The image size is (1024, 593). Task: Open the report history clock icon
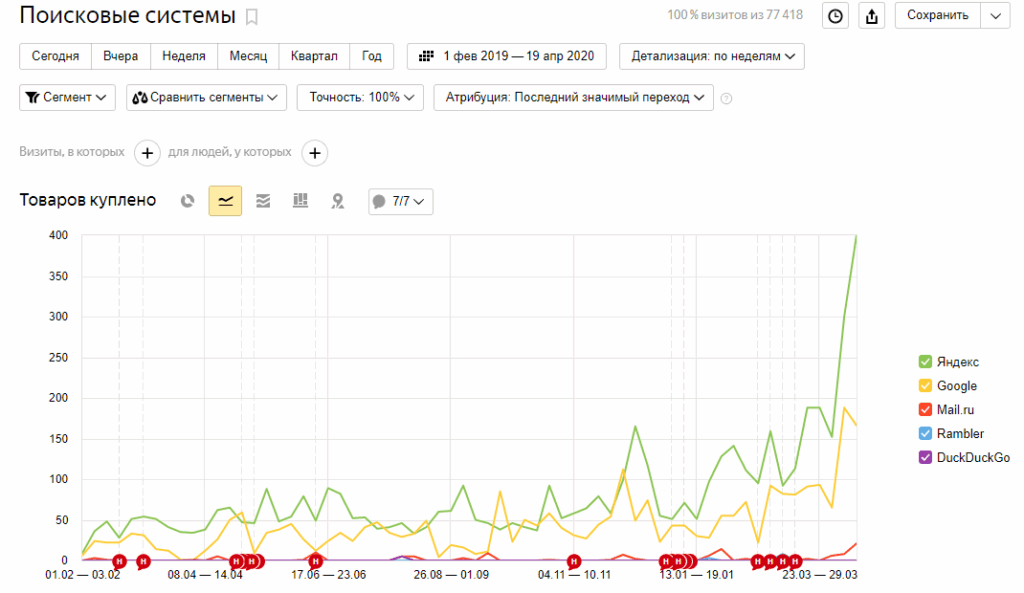[835, 16]
